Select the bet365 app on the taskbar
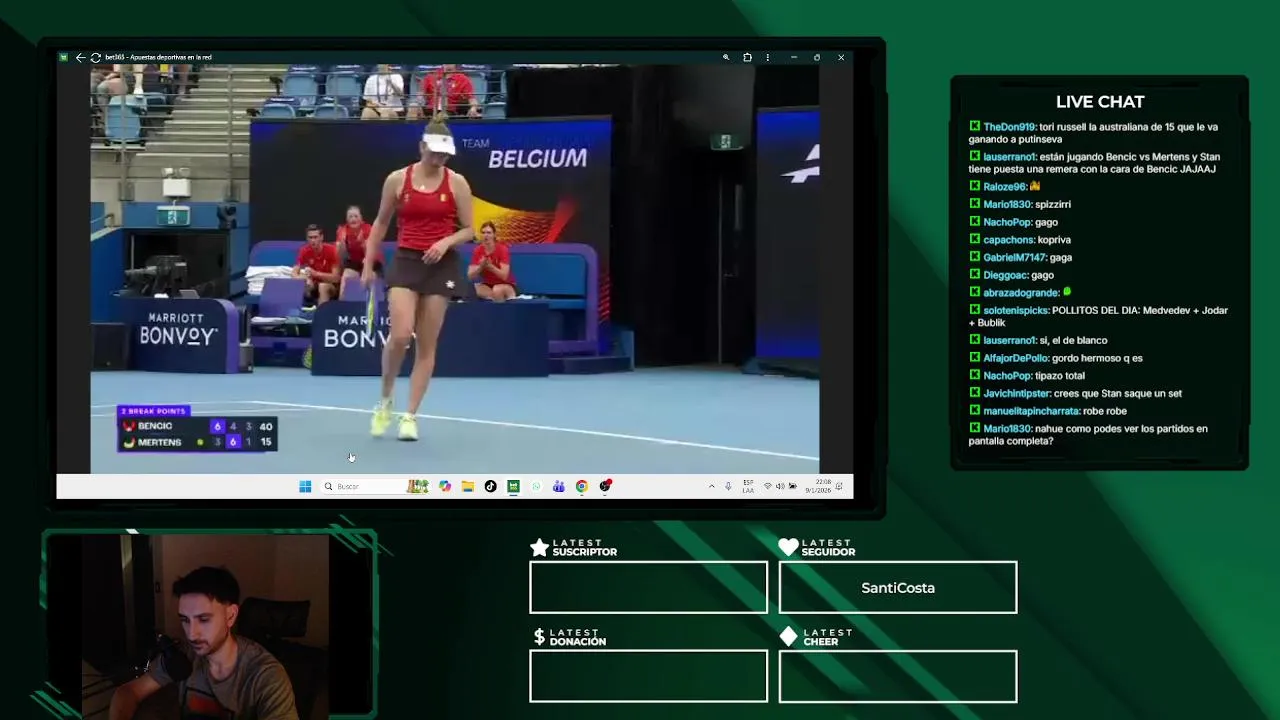1280x720 pixels. [513, 486]
